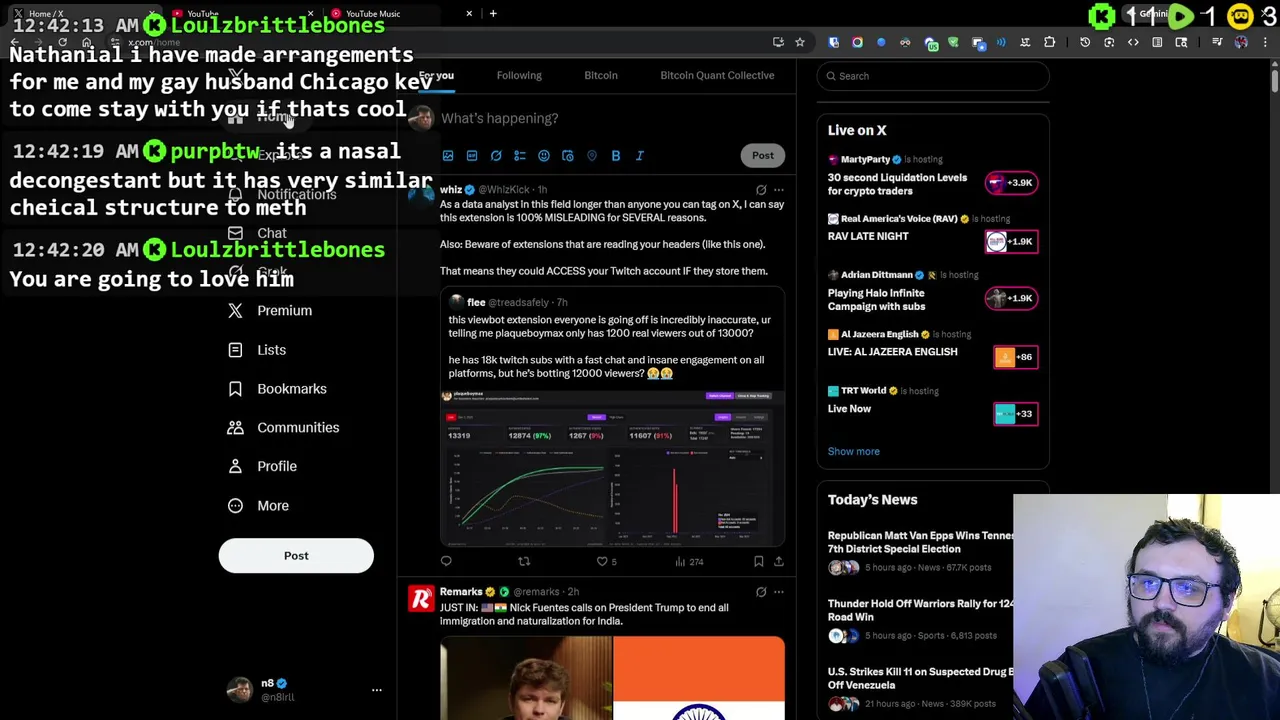Open Thunder Hold Off Warriors news story

point(922,619)
